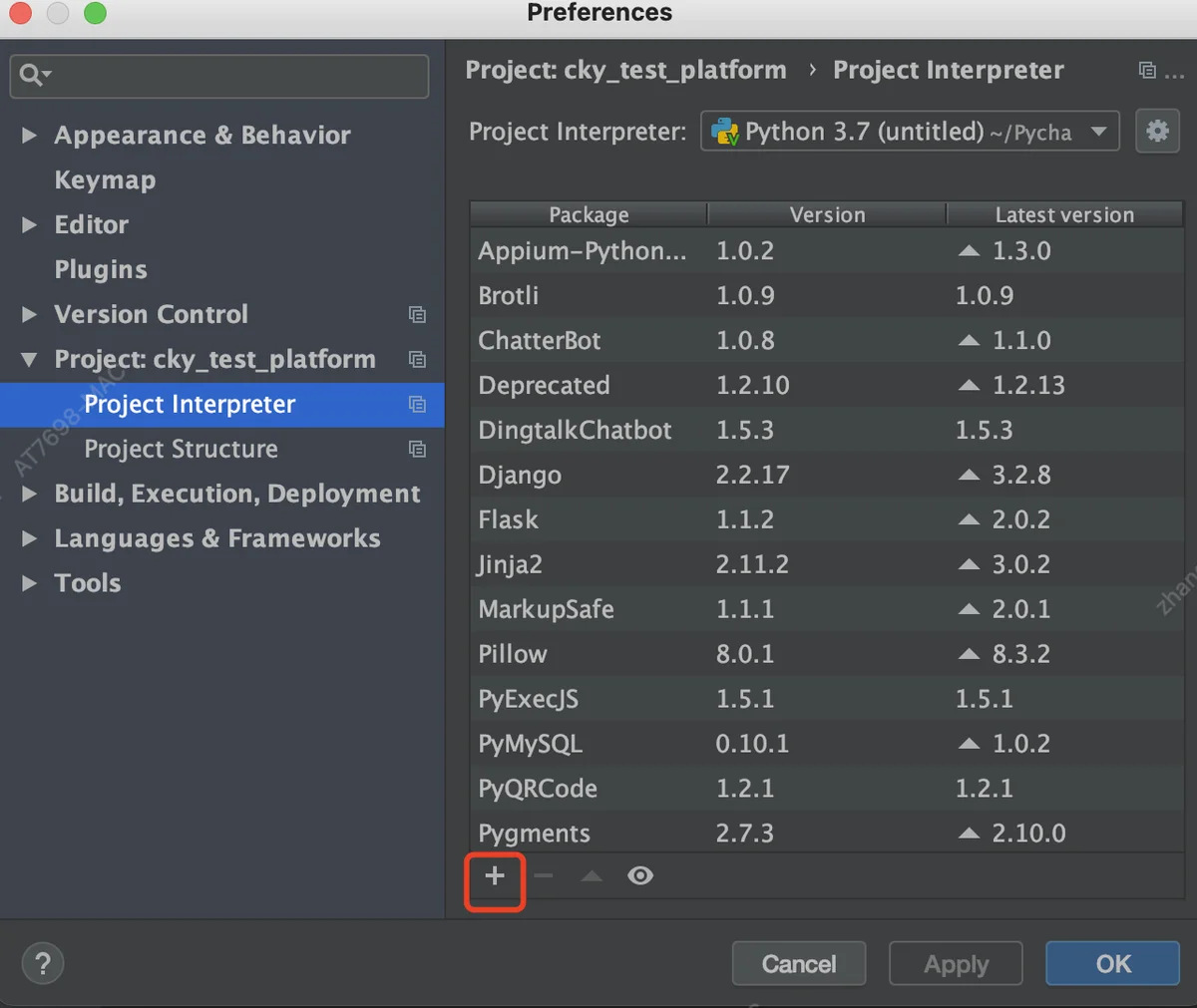This screenshot has height=1008, width=1197.
Task: Click PyMySQL version 0.10.1 cell
Action: coord(752,745)
